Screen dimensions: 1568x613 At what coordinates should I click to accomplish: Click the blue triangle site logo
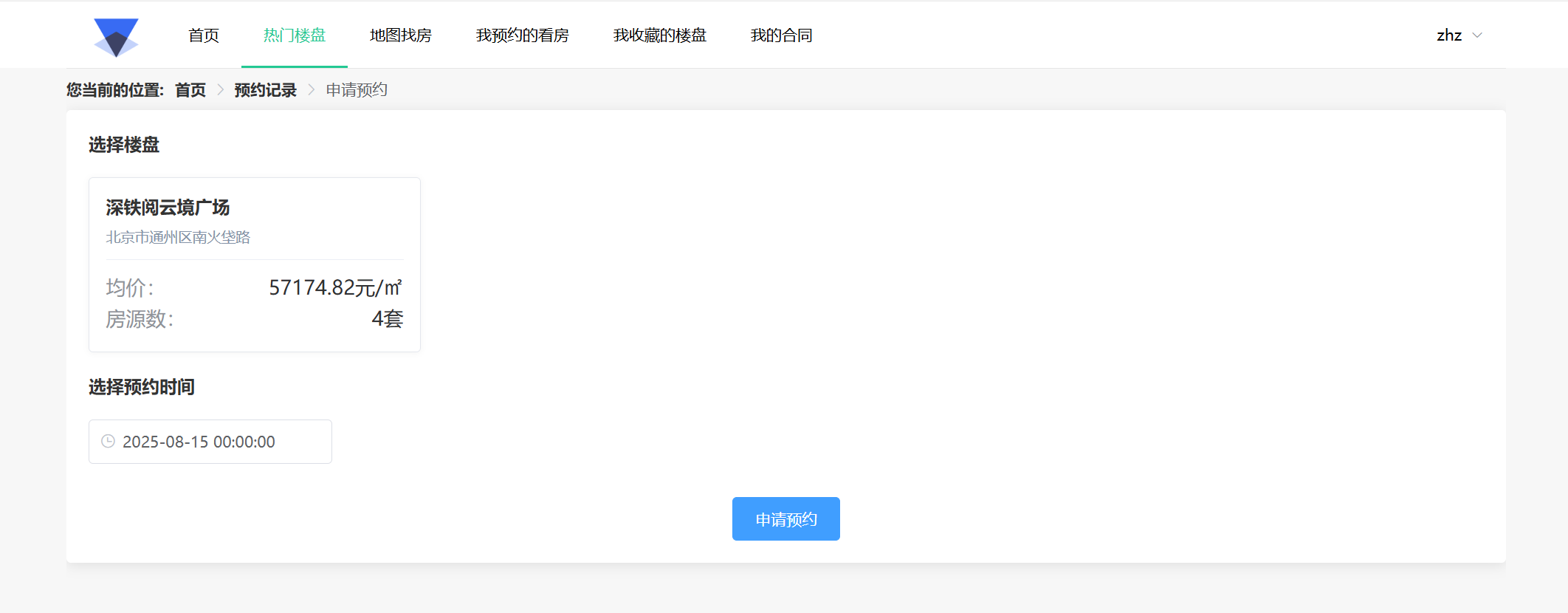click(x=116, y=37)
